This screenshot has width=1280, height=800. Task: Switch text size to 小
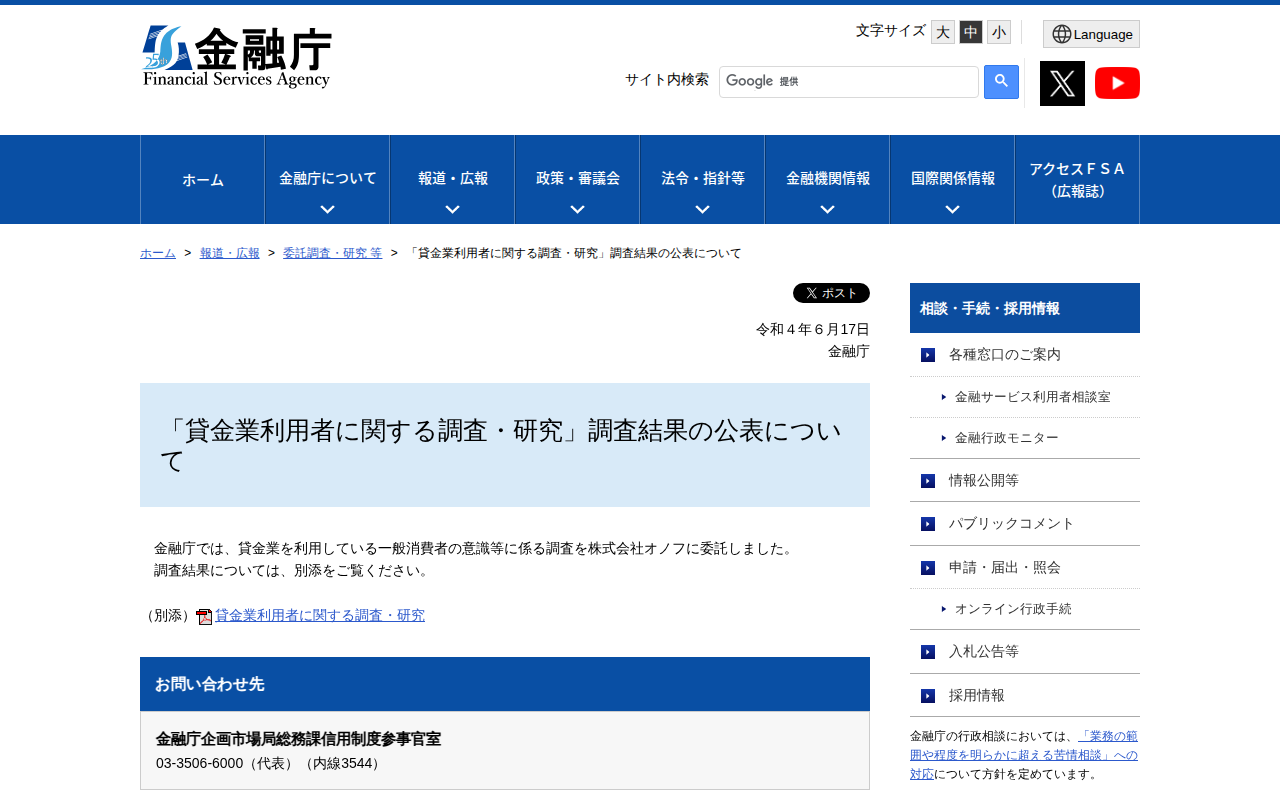997,31
